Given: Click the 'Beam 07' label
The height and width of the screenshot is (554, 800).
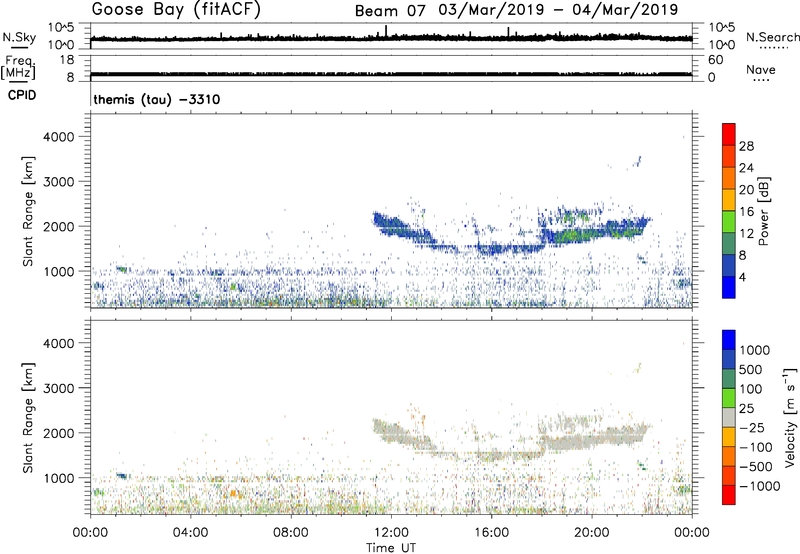Looking at the screenshot, I should (390, 11).
